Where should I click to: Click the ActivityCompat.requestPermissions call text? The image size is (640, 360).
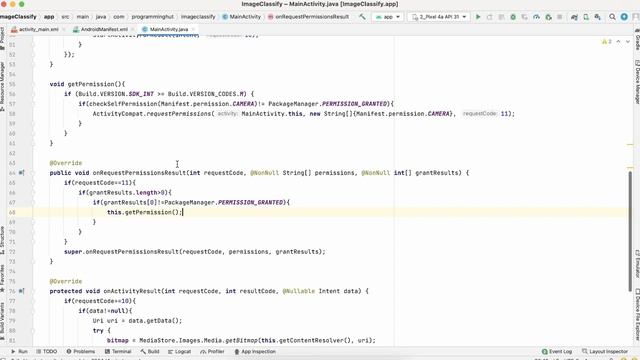[152, 113]
